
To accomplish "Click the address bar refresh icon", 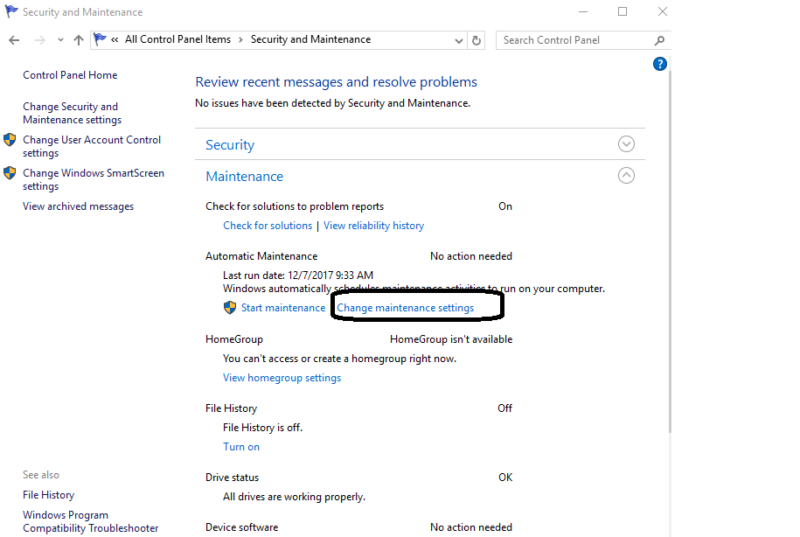I will 477,41.
